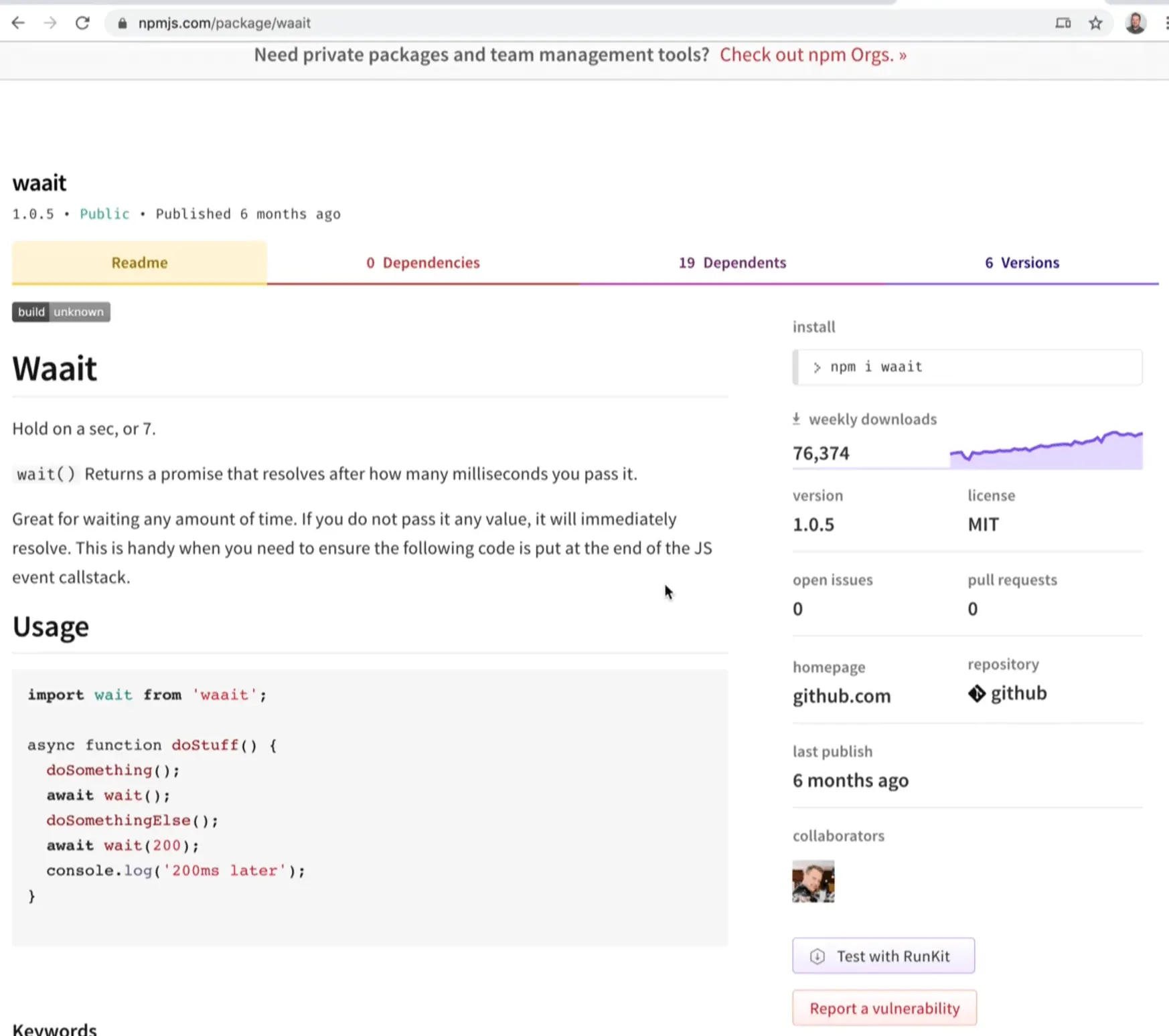1169x1036 pixels.
Task: Open the 6 Versions tab
Action: [x=1022, y=262]
